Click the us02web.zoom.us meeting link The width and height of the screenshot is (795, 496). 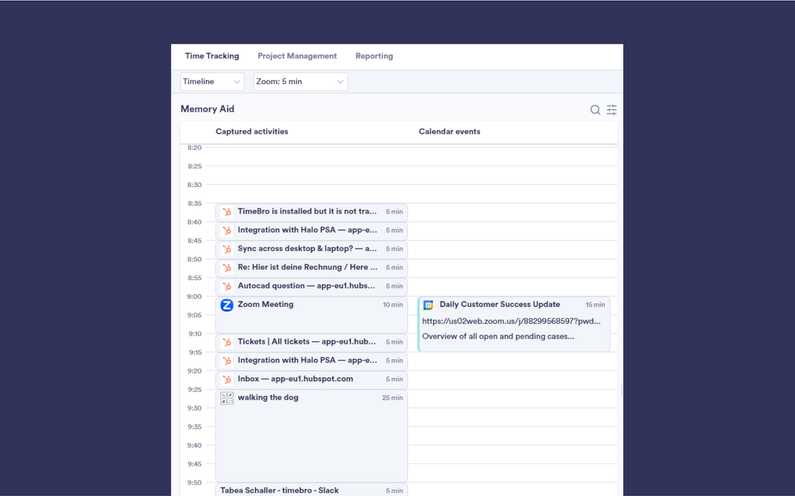click(x=511, y=321)
